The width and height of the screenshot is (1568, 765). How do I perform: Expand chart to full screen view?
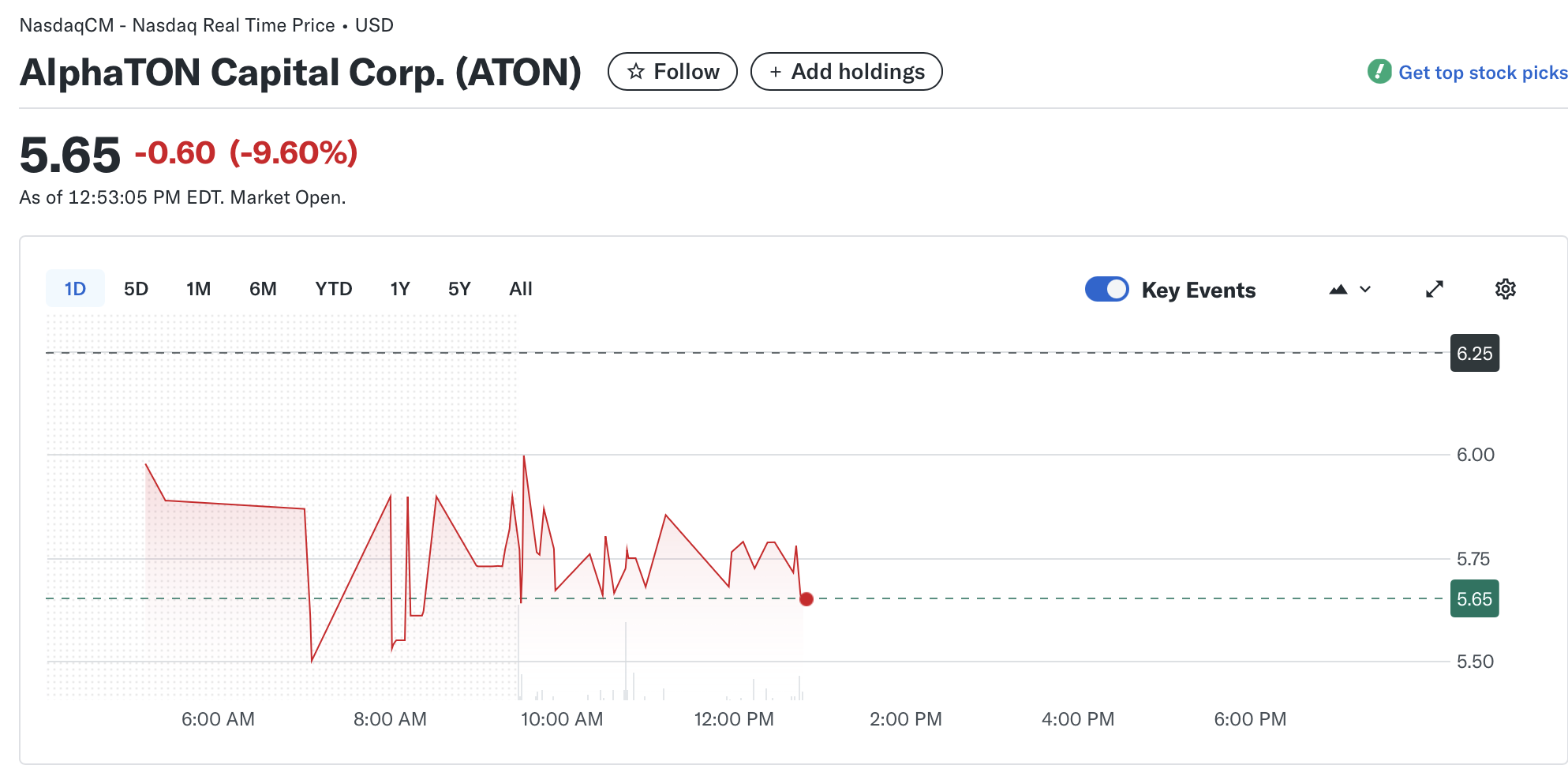tap(1435, 290)
